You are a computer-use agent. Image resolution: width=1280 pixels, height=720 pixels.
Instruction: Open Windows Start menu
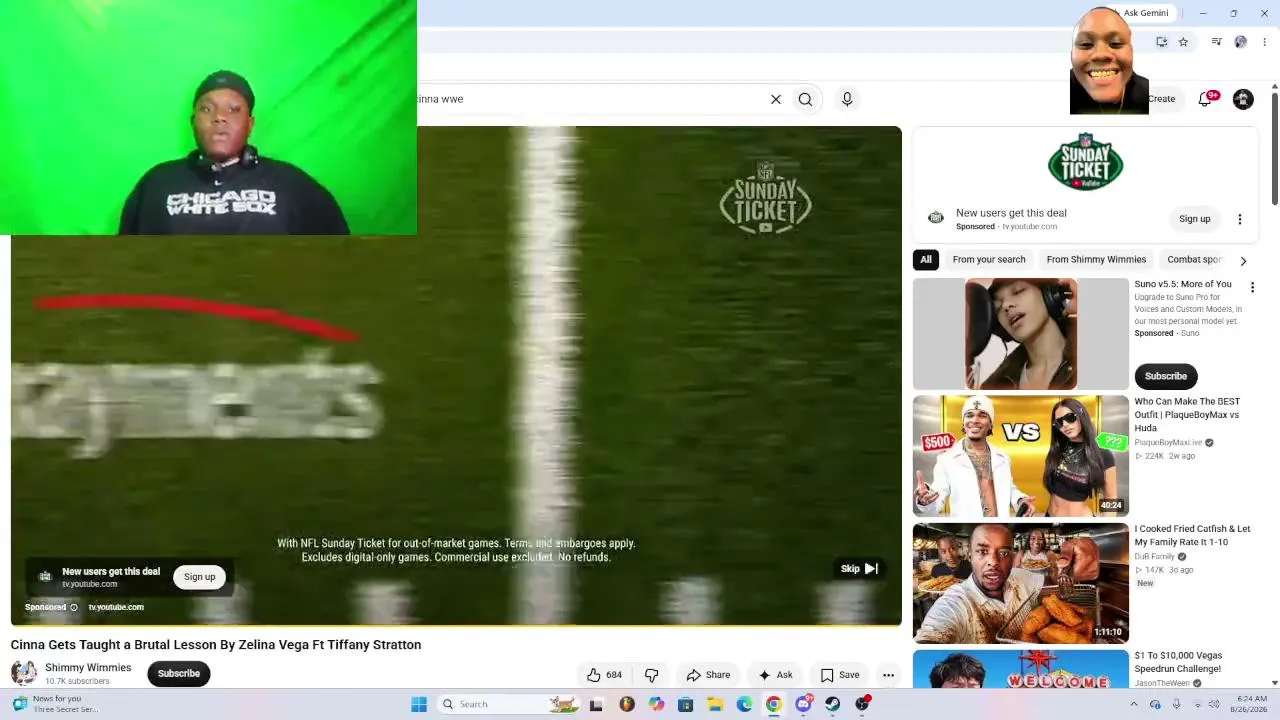(419, 704)
